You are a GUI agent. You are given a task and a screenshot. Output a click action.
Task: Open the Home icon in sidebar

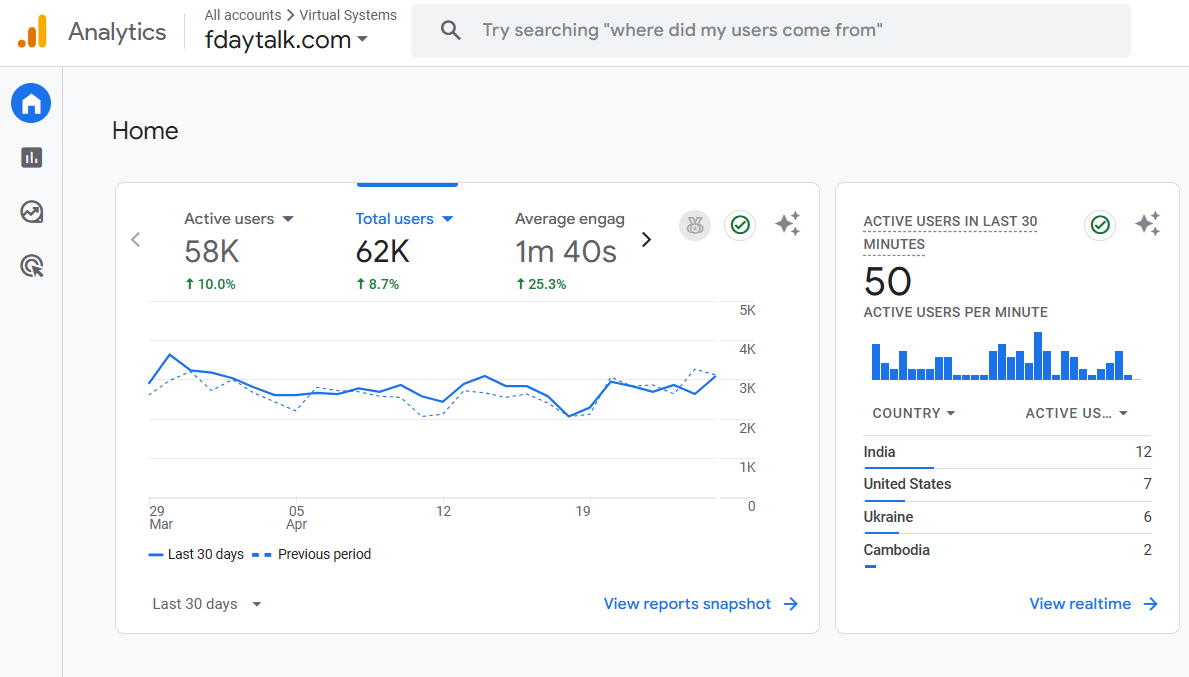pyautogui.click(x=31, y=103)
